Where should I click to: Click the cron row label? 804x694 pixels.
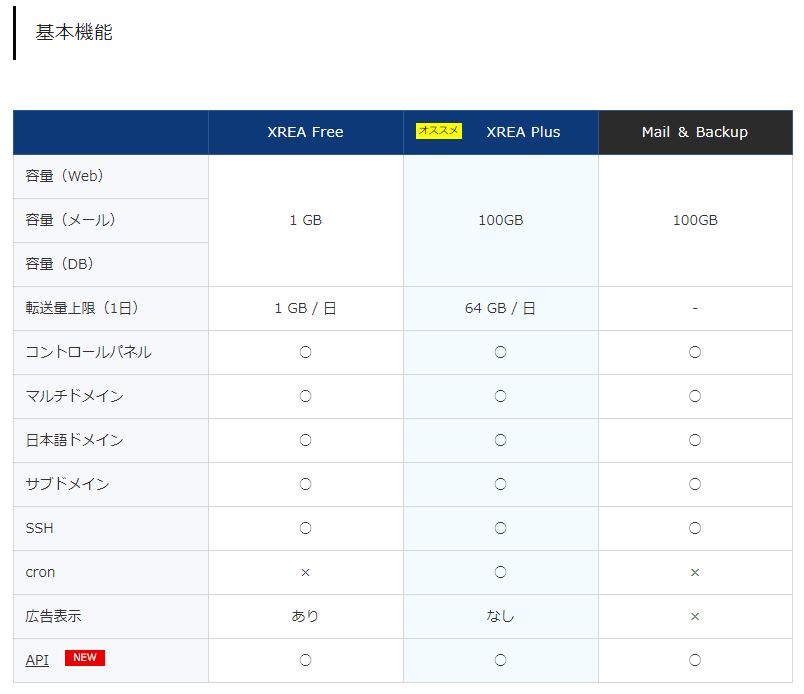pyautogui.click(x=40, y=572)
